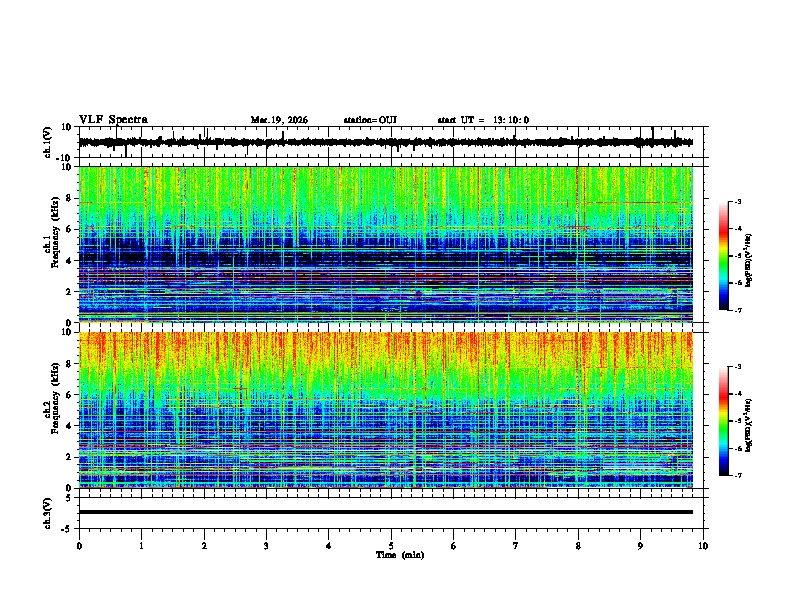Click the "2" kHz tick on ch.2 spectrogram

pos(69,457)
